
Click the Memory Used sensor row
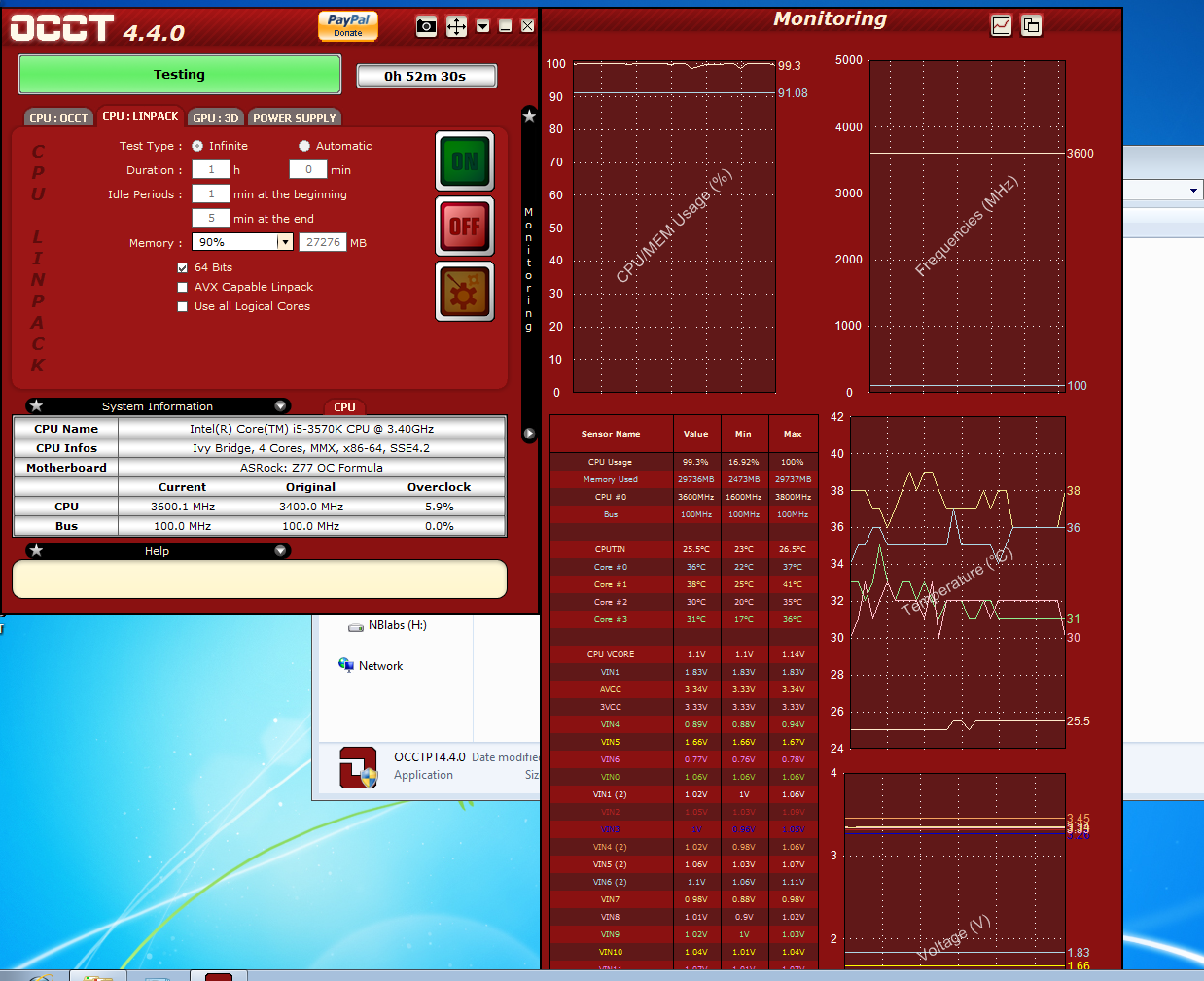point(684,479)
